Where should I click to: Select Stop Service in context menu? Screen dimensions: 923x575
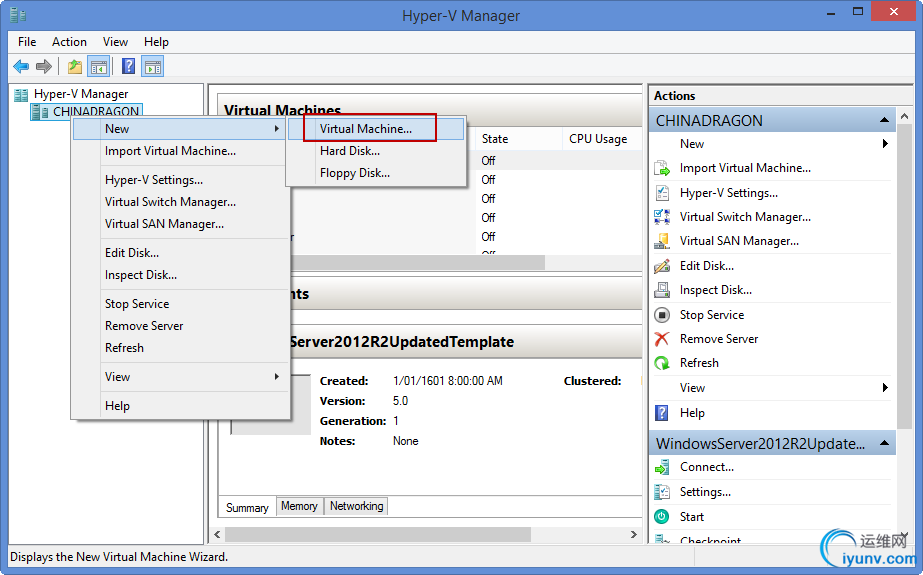point(181,304)
